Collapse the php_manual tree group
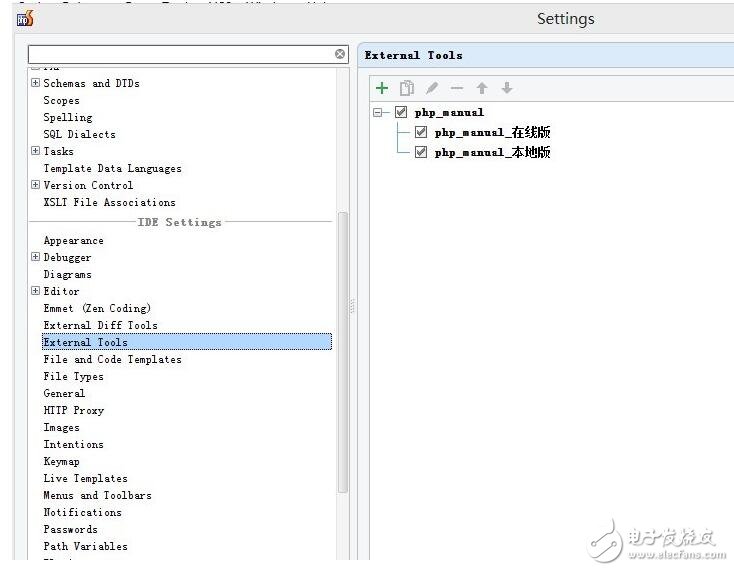This screenshot has height=571, width=734. coord(378,113)
